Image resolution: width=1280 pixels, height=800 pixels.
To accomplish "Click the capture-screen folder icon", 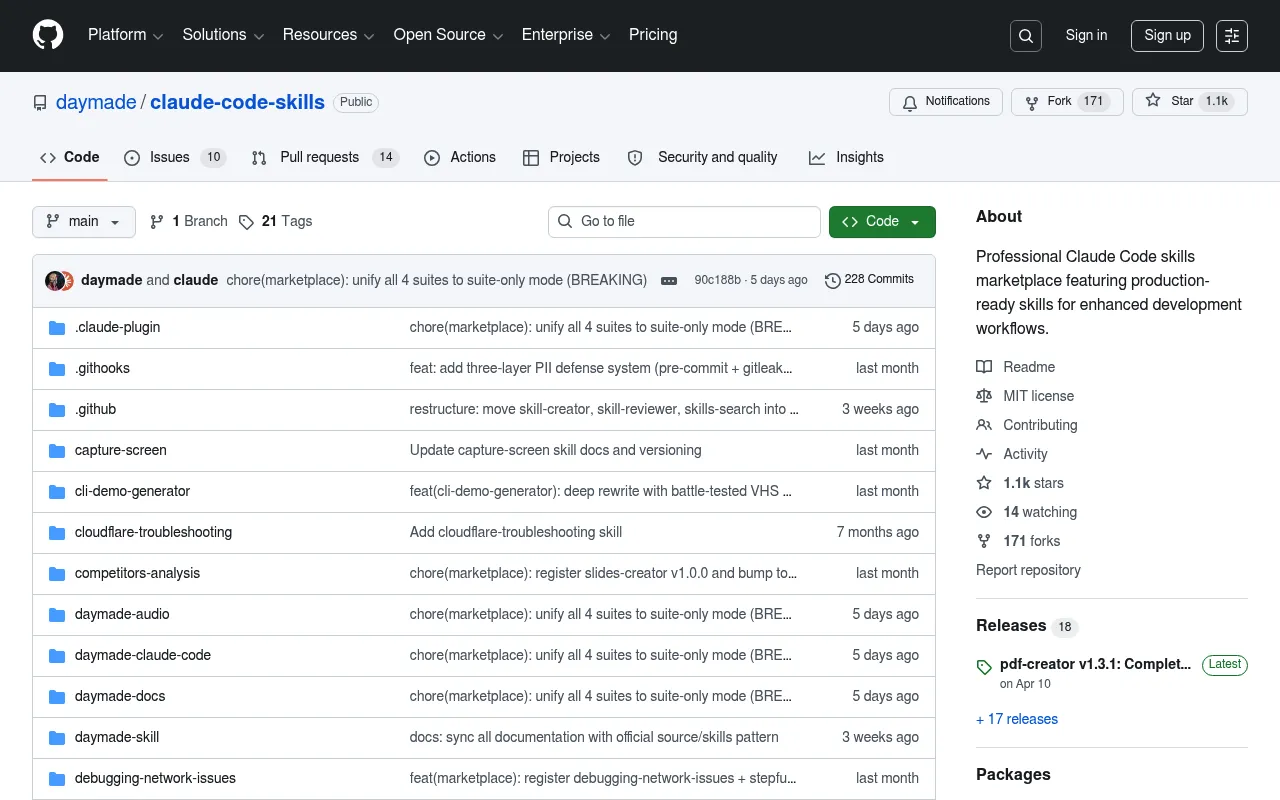I will click(57, 451).
